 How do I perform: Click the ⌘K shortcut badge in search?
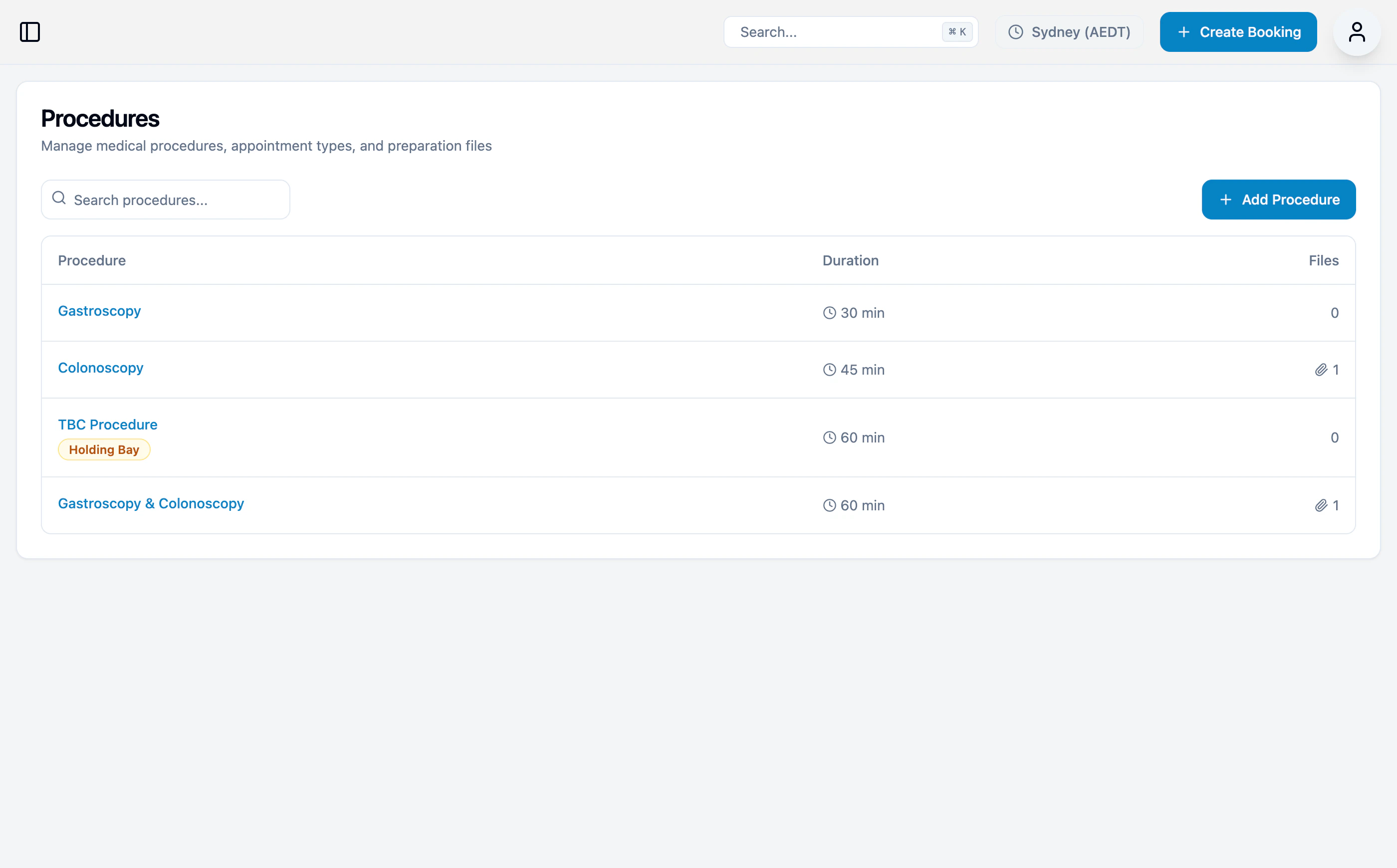tap(956, 32)
